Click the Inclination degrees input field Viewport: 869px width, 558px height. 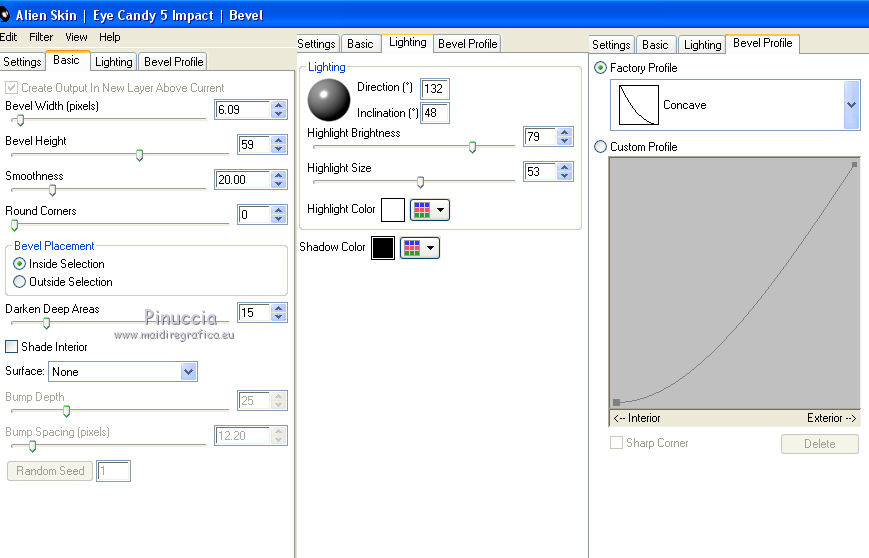pos(434,113)
